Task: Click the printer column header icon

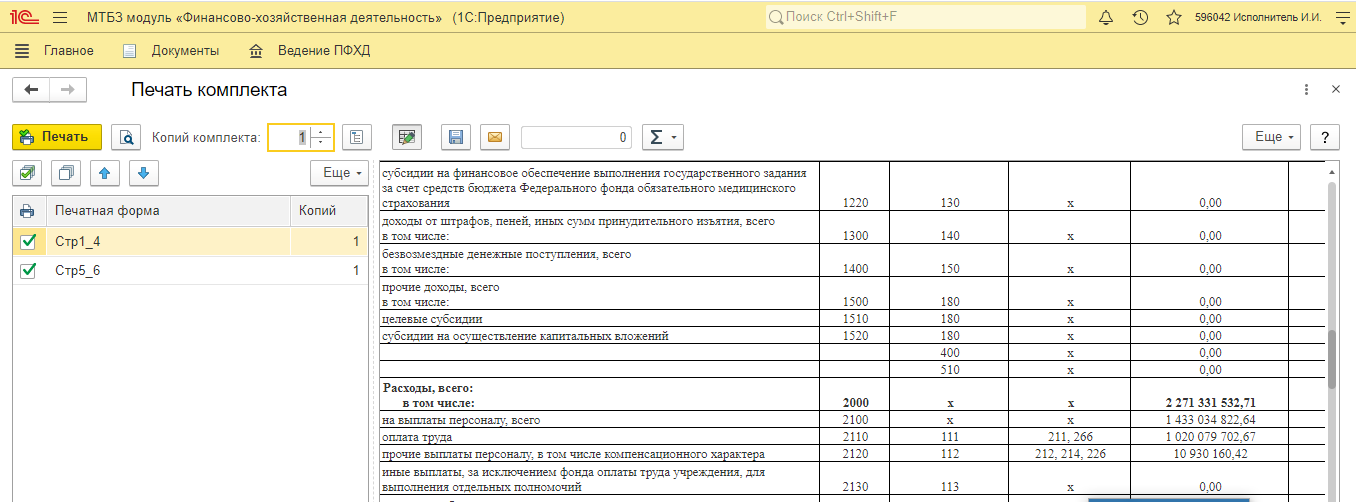Action: pos(27,211)
